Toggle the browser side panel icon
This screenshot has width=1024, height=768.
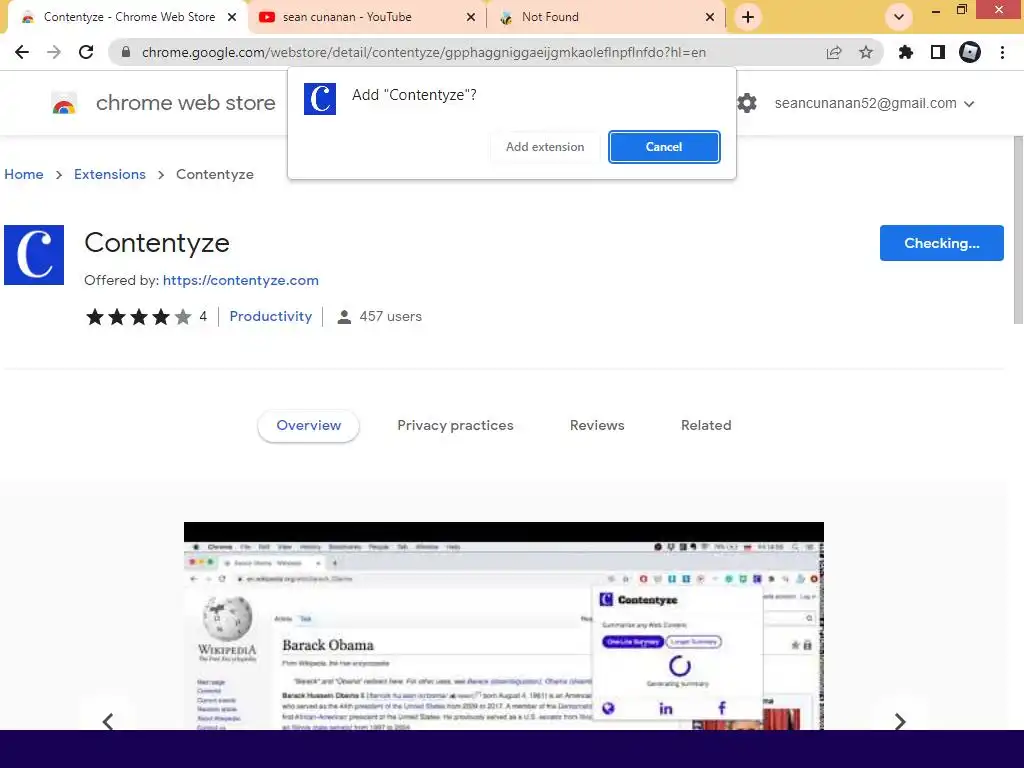pos(938,52)
